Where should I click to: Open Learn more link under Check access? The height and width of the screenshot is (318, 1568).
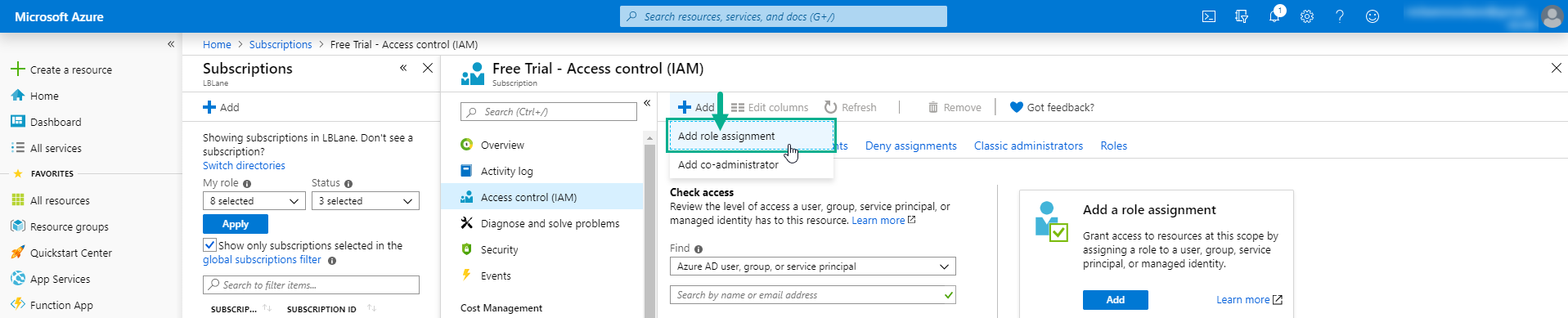(x=883, y=221)
